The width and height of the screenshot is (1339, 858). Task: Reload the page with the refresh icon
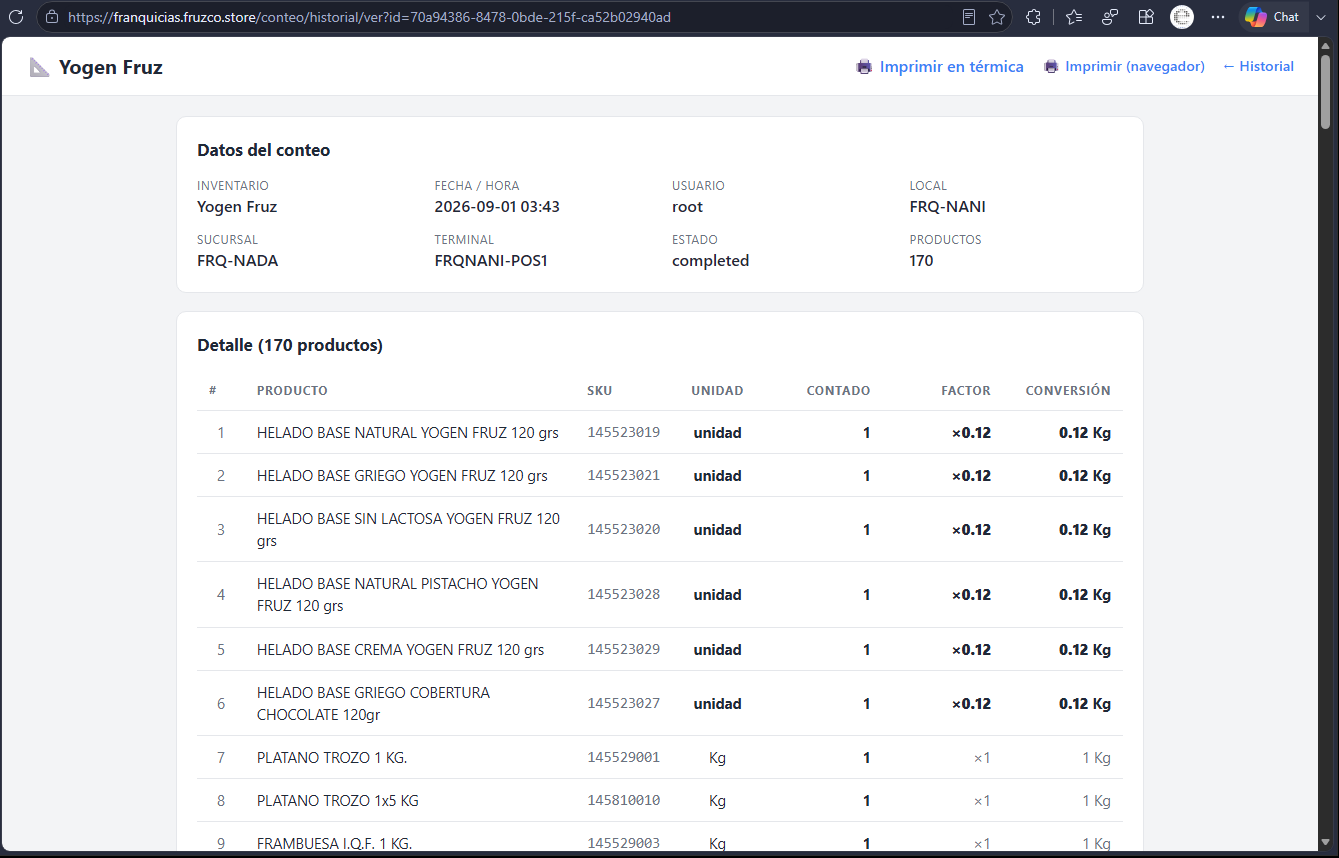tap(16, 17)
